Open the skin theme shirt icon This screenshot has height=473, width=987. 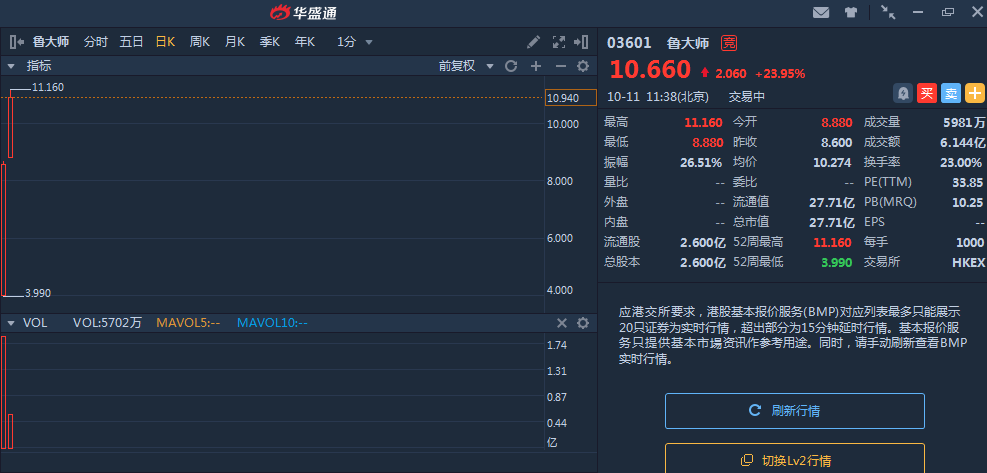click(851, 12)
